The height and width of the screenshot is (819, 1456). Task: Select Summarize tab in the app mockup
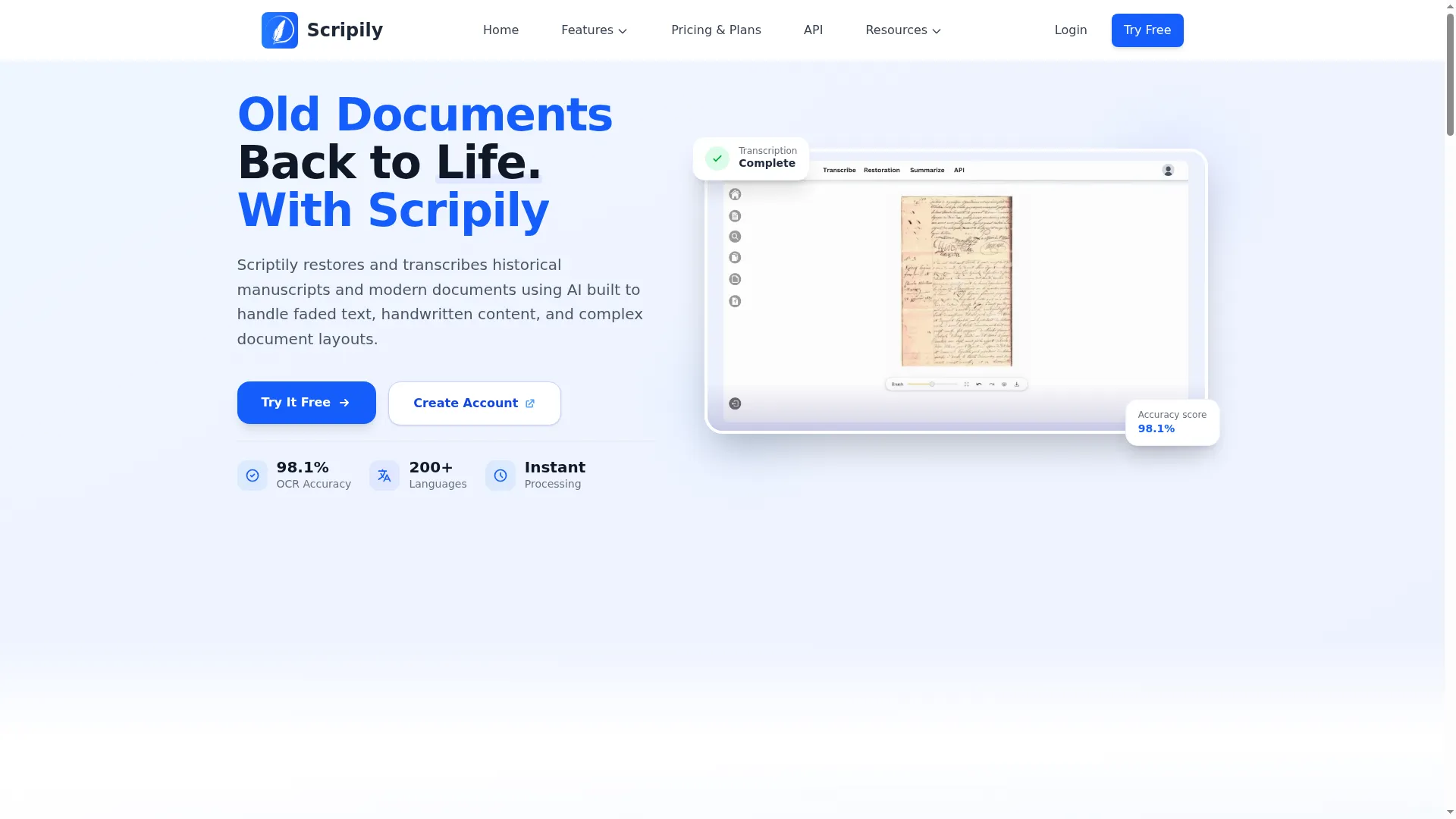pos(927,171)
